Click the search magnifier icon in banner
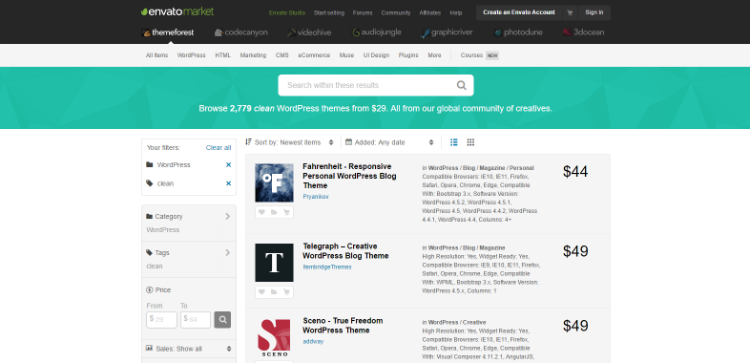This screenshot has width=750, height=363. coord(461,85)
